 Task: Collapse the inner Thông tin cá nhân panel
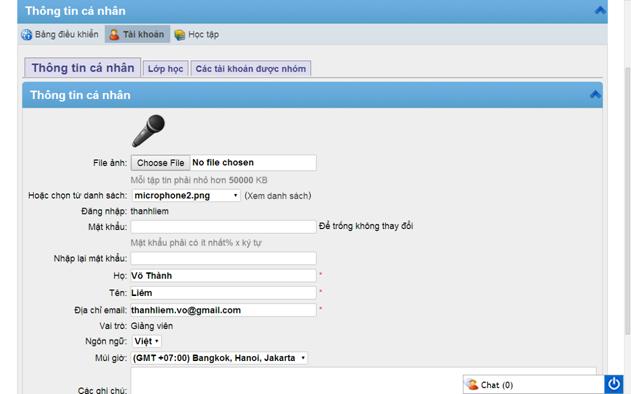click(x=595, y=95)
